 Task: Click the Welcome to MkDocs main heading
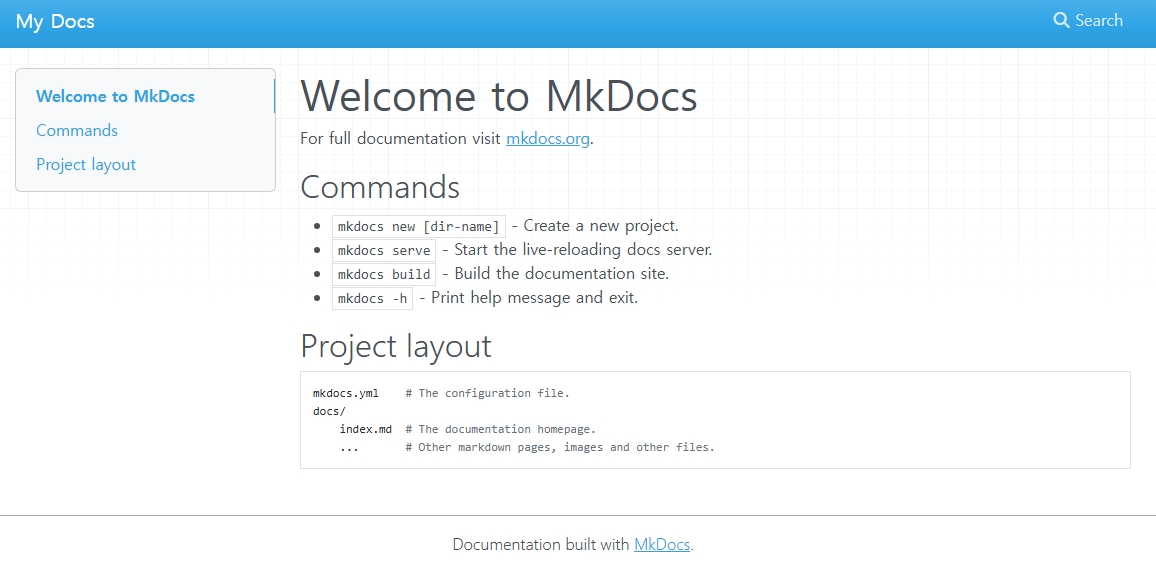[x=499, y=96]
